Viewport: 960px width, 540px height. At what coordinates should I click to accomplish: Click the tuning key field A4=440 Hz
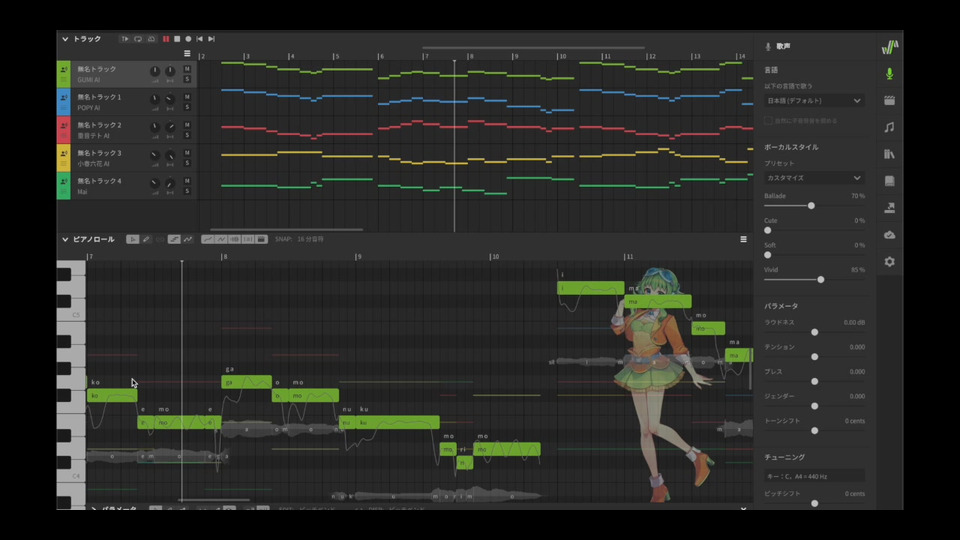(814, 476)
